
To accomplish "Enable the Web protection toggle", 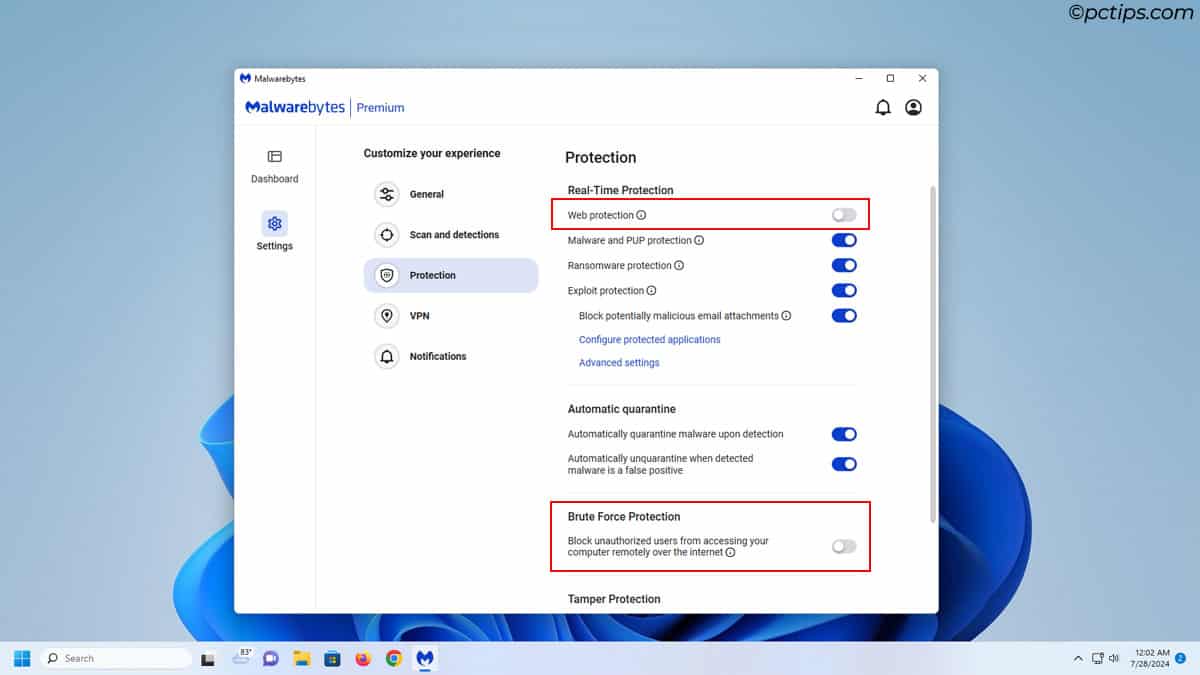I will [x=843, y=214].
